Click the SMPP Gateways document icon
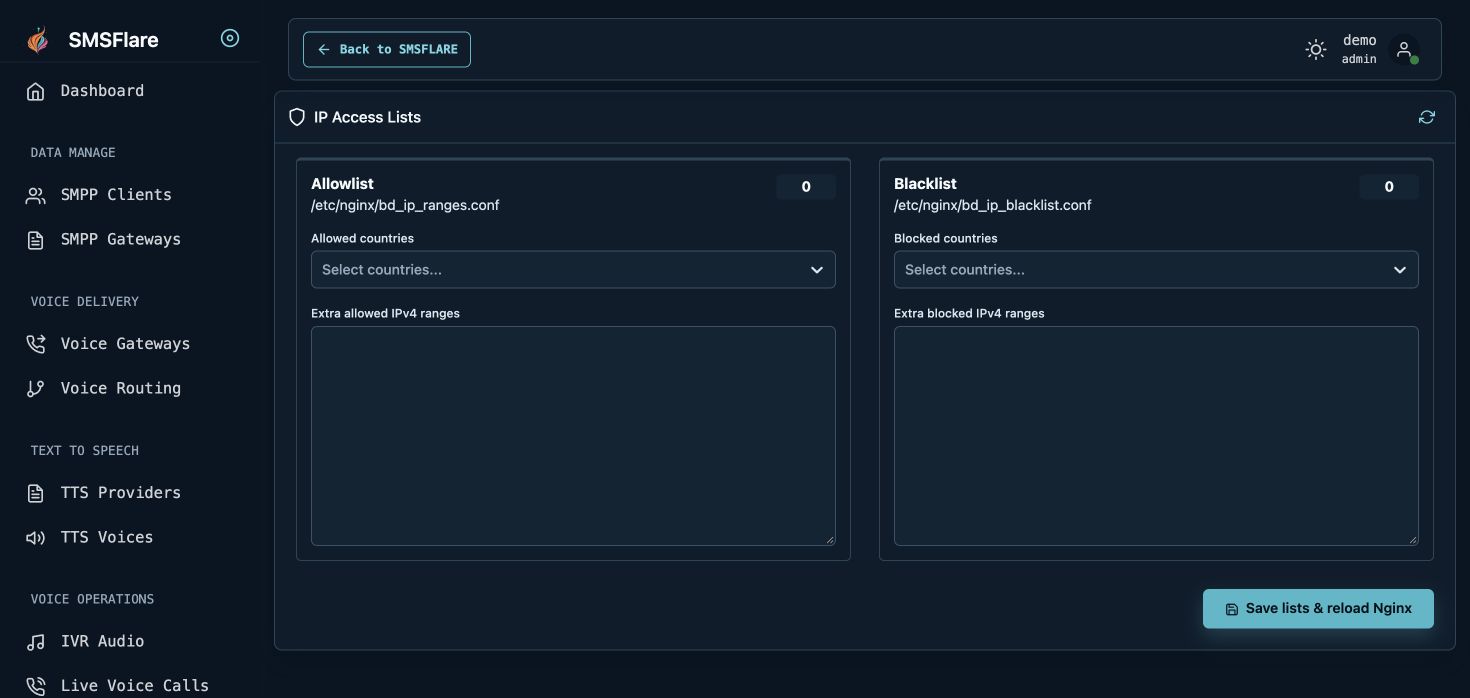The height and width of the screenshot is (698, 1470). (x=36, y=240)
